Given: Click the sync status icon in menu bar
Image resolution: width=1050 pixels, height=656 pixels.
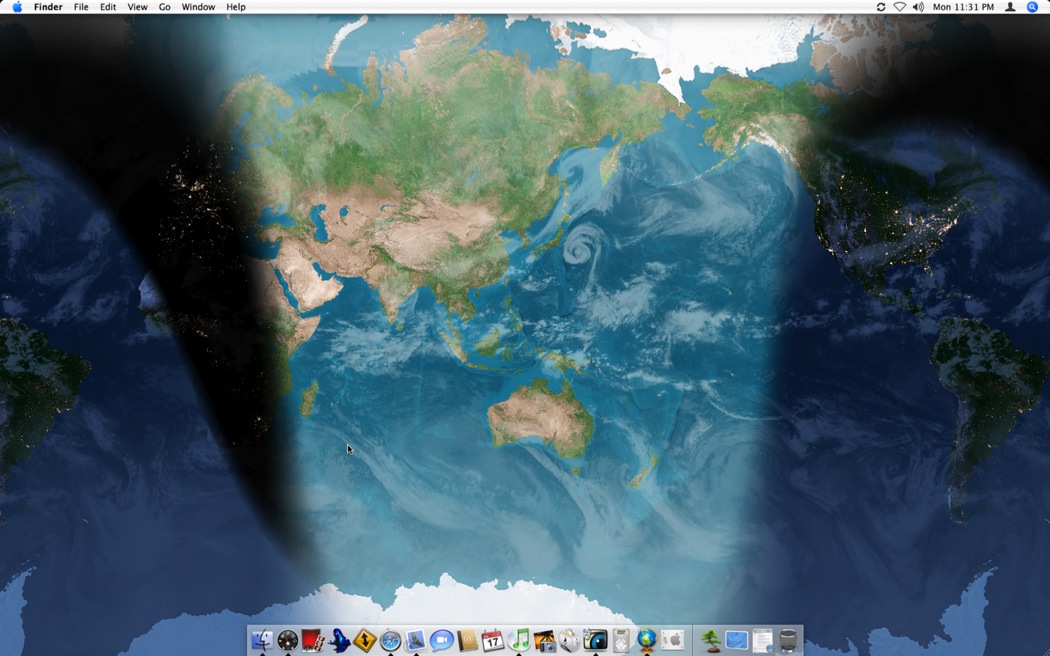Looking at the screenshot, I should (x=881, y=7).
